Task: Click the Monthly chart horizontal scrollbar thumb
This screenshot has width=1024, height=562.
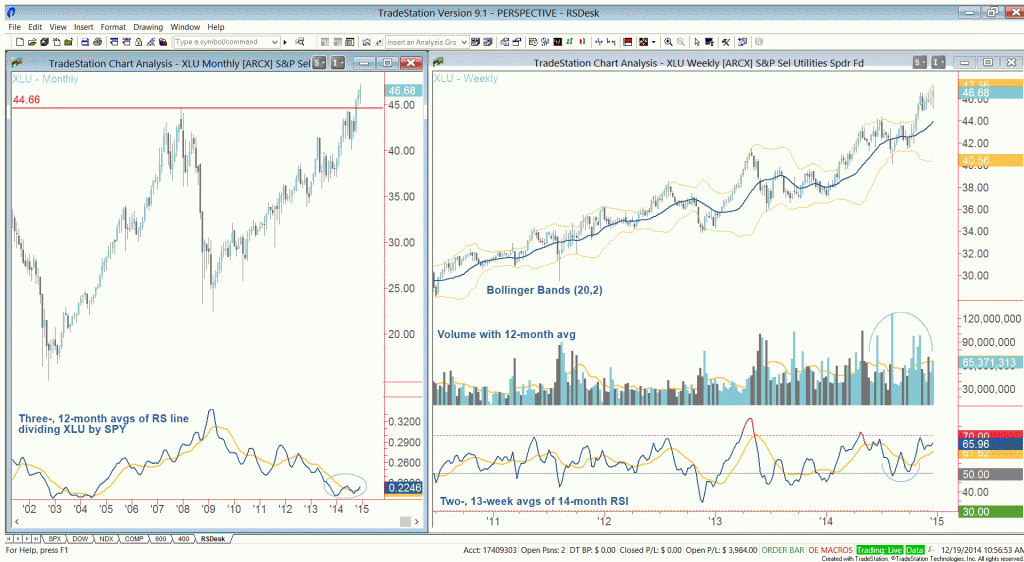Action: pyautogui.click(x=406, y=521)
